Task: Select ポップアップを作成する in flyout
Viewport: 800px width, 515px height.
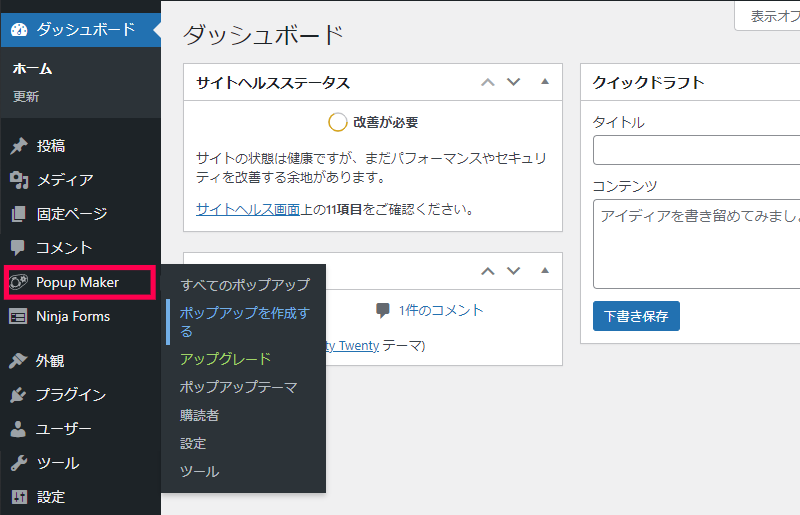Action: click(245, 322)
